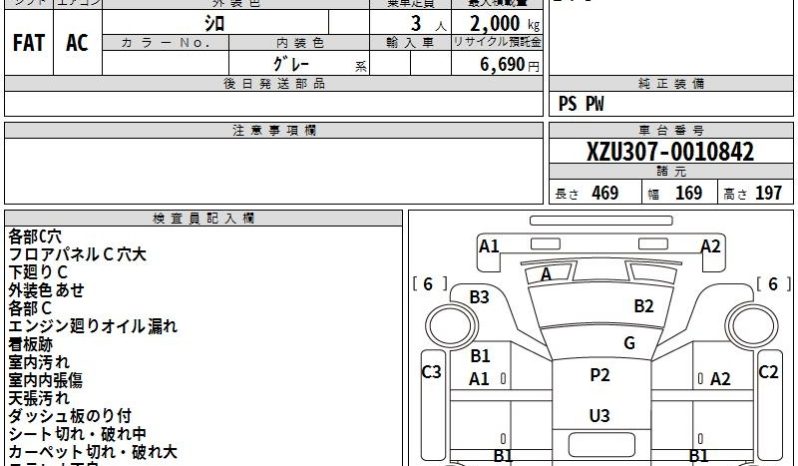Click inspector note 室内内張傷

point(45,380)
